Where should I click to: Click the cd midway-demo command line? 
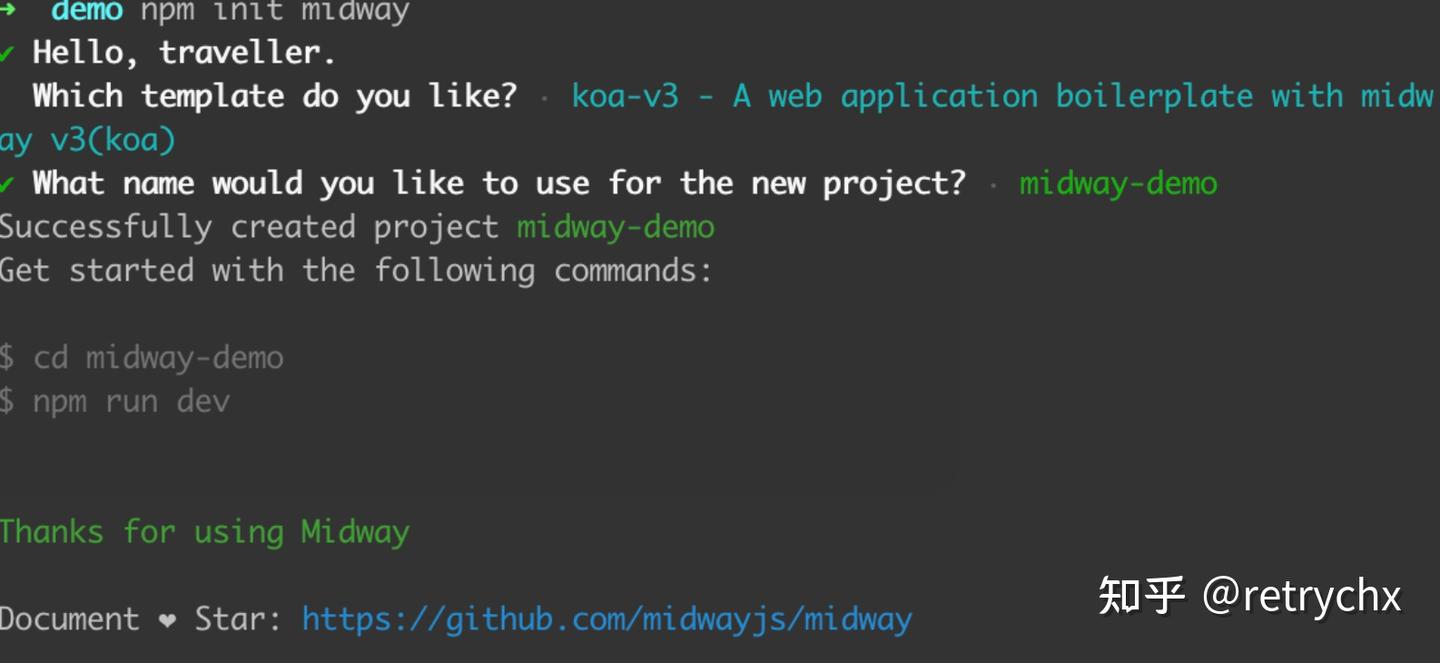(x=159, y=358)
